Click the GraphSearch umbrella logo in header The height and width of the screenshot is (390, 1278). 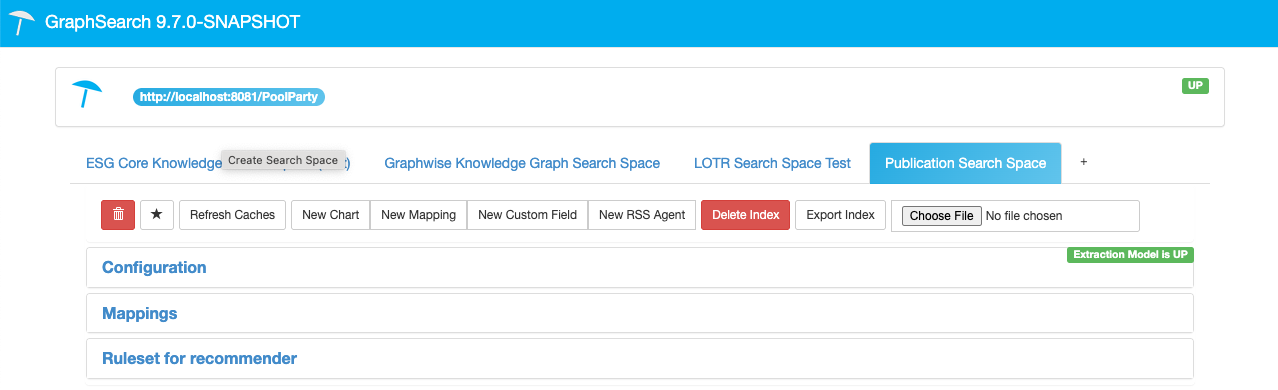21,23
